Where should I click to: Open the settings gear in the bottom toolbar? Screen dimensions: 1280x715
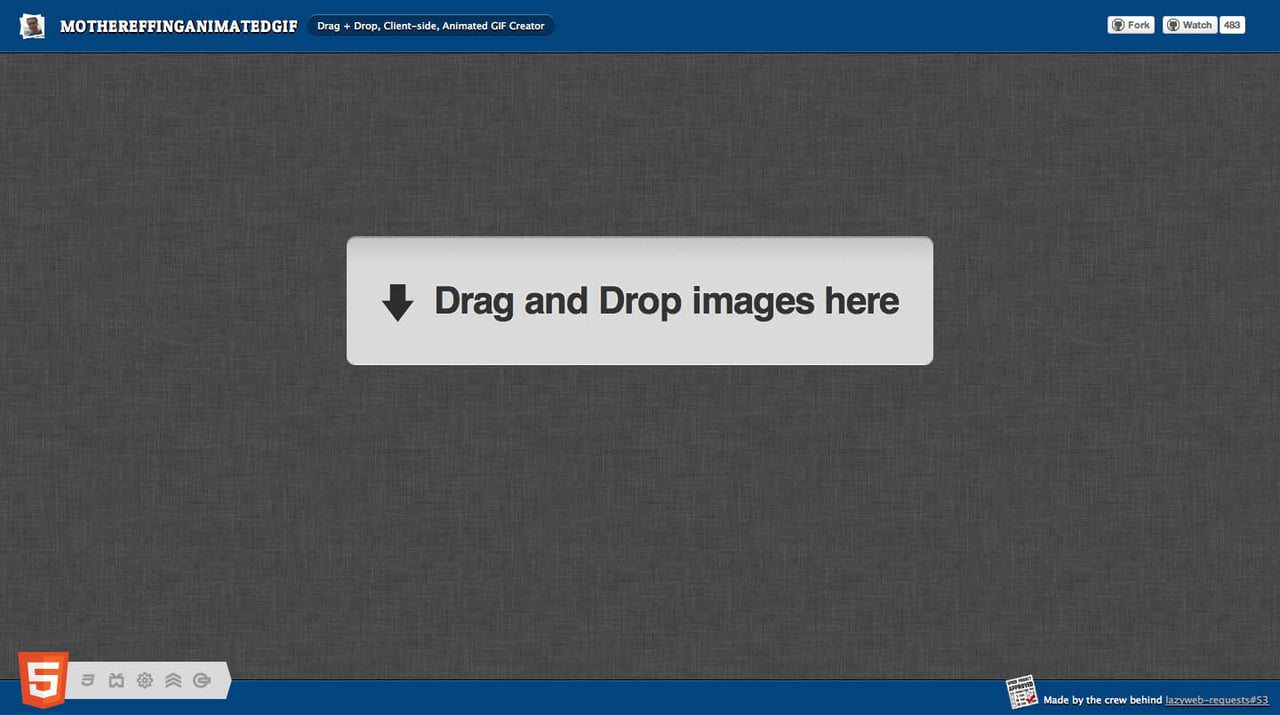144,680
